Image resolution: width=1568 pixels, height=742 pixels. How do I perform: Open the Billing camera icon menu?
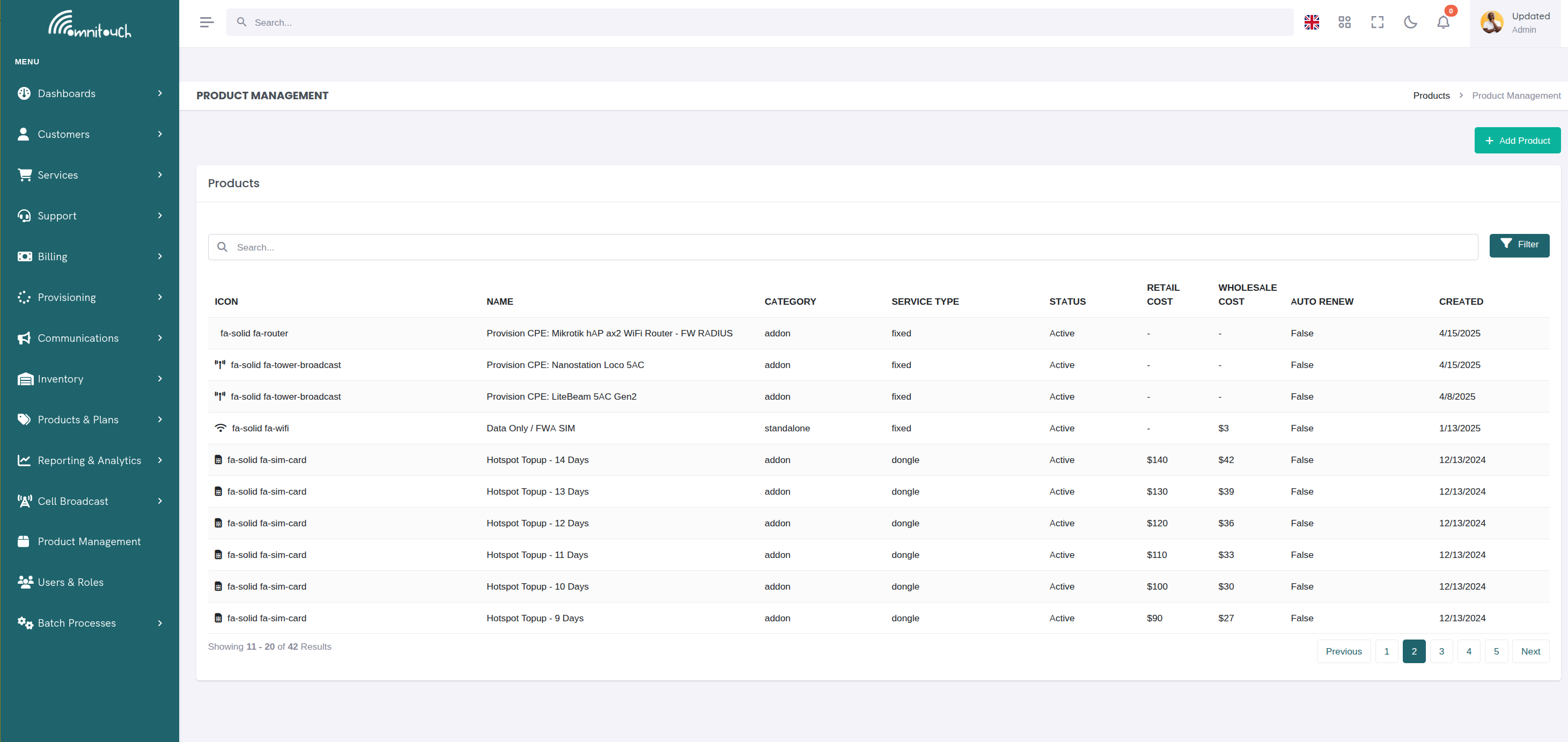(24, 256)
